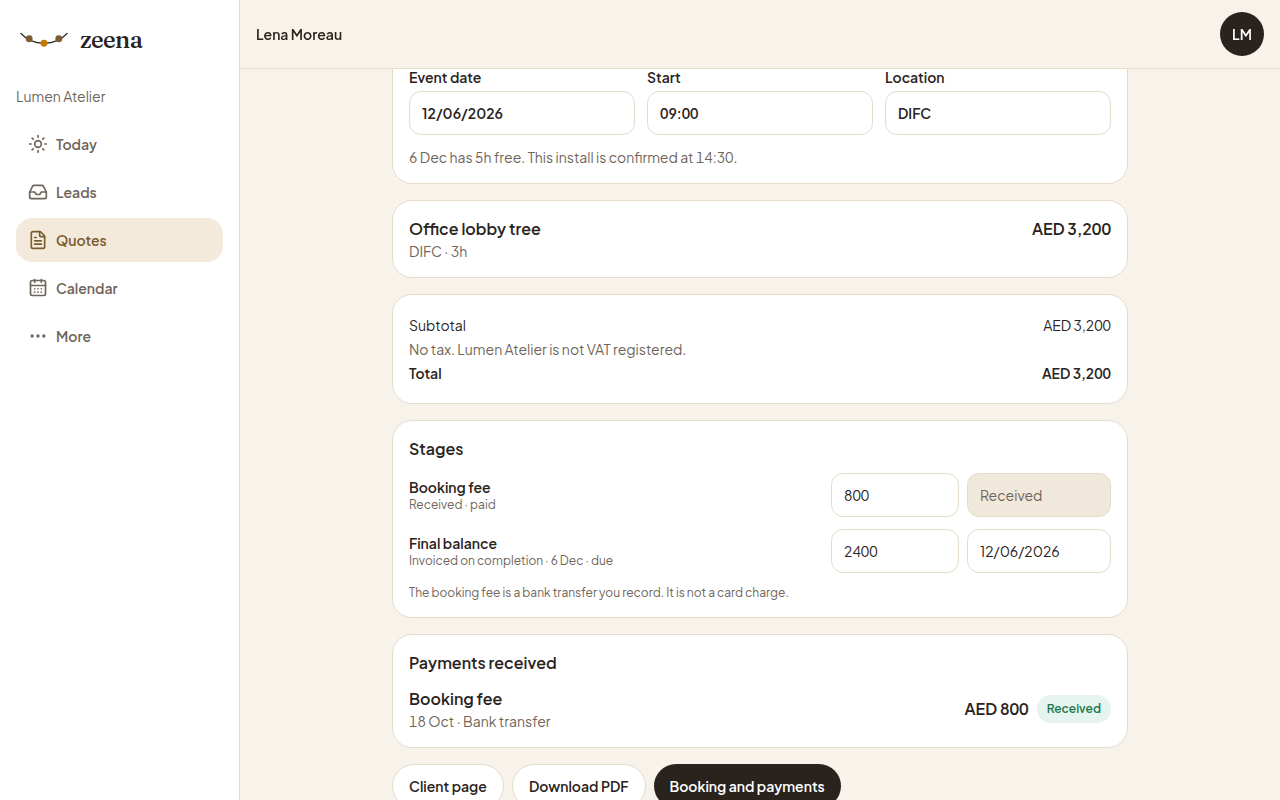The height and width of the screenshot is (800, 1280).
Task: Download the quote PDF
Action: click(579, 786)
